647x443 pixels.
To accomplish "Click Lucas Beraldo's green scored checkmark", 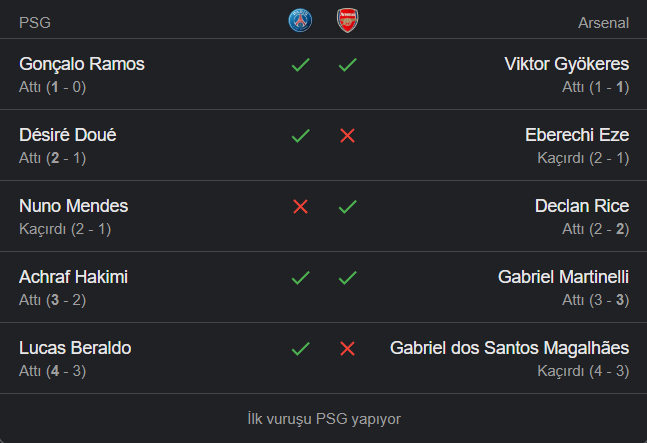I will tap(300, 349).
